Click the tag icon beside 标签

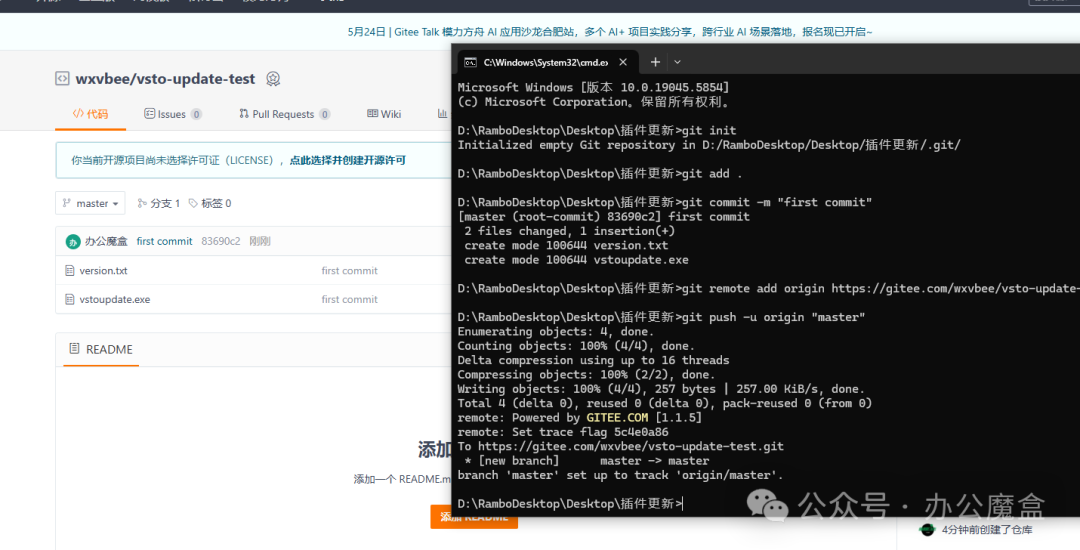[193, 203]
